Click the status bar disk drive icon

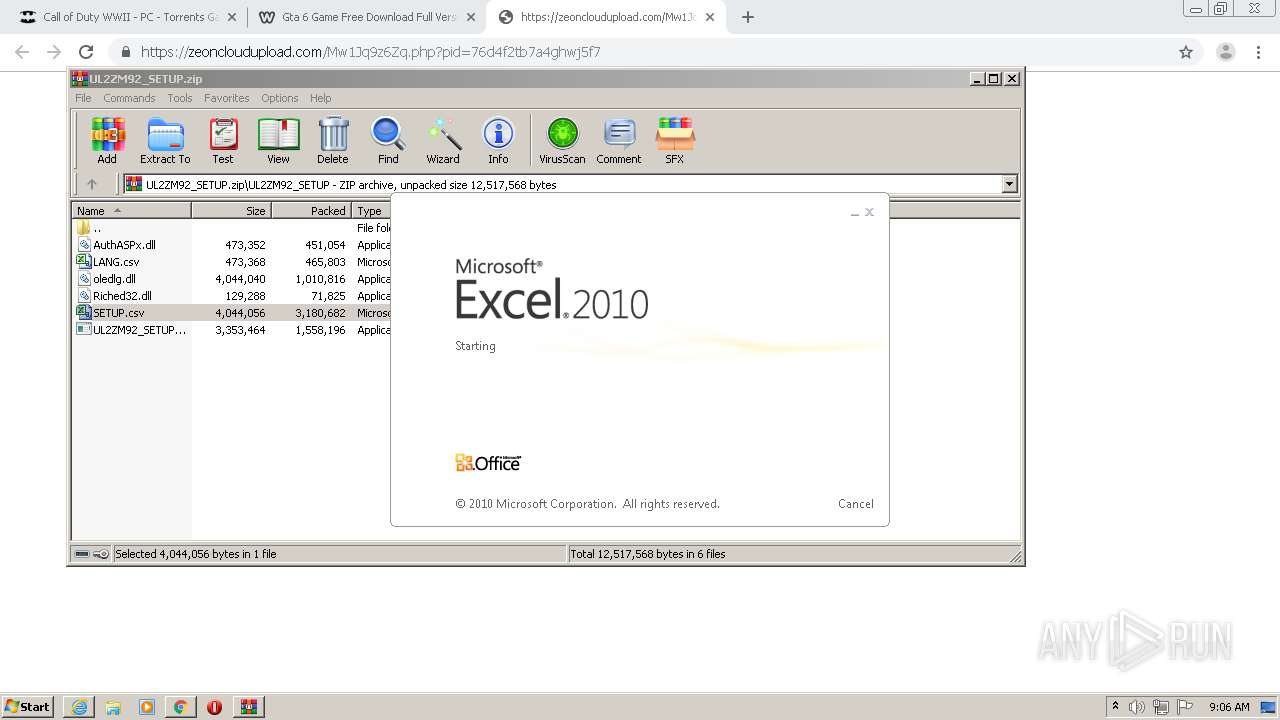tap(82, 554)
